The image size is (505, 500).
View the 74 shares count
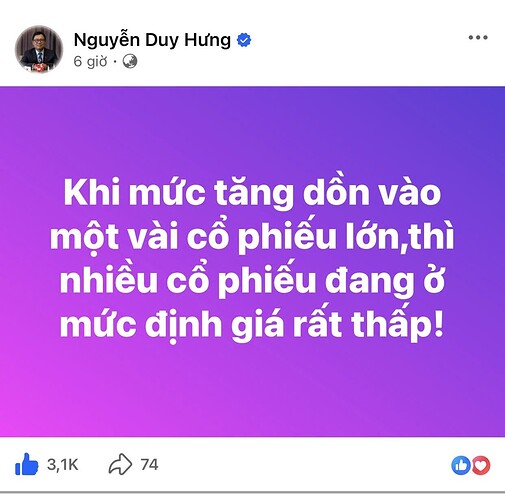(149, 464)
